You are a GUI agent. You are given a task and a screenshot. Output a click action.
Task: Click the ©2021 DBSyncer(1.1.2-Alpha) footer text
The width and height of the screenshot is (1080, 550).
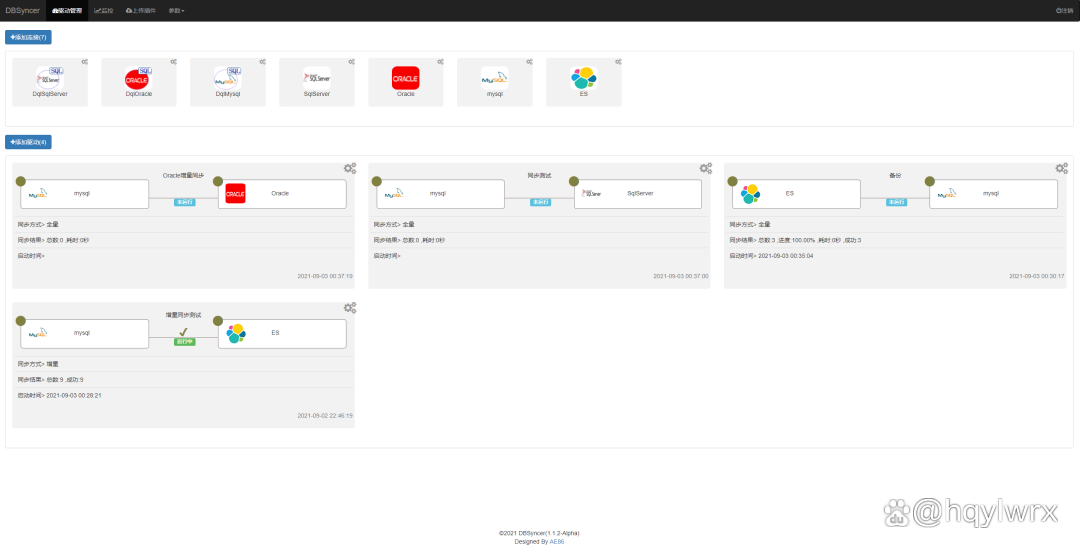539,533
